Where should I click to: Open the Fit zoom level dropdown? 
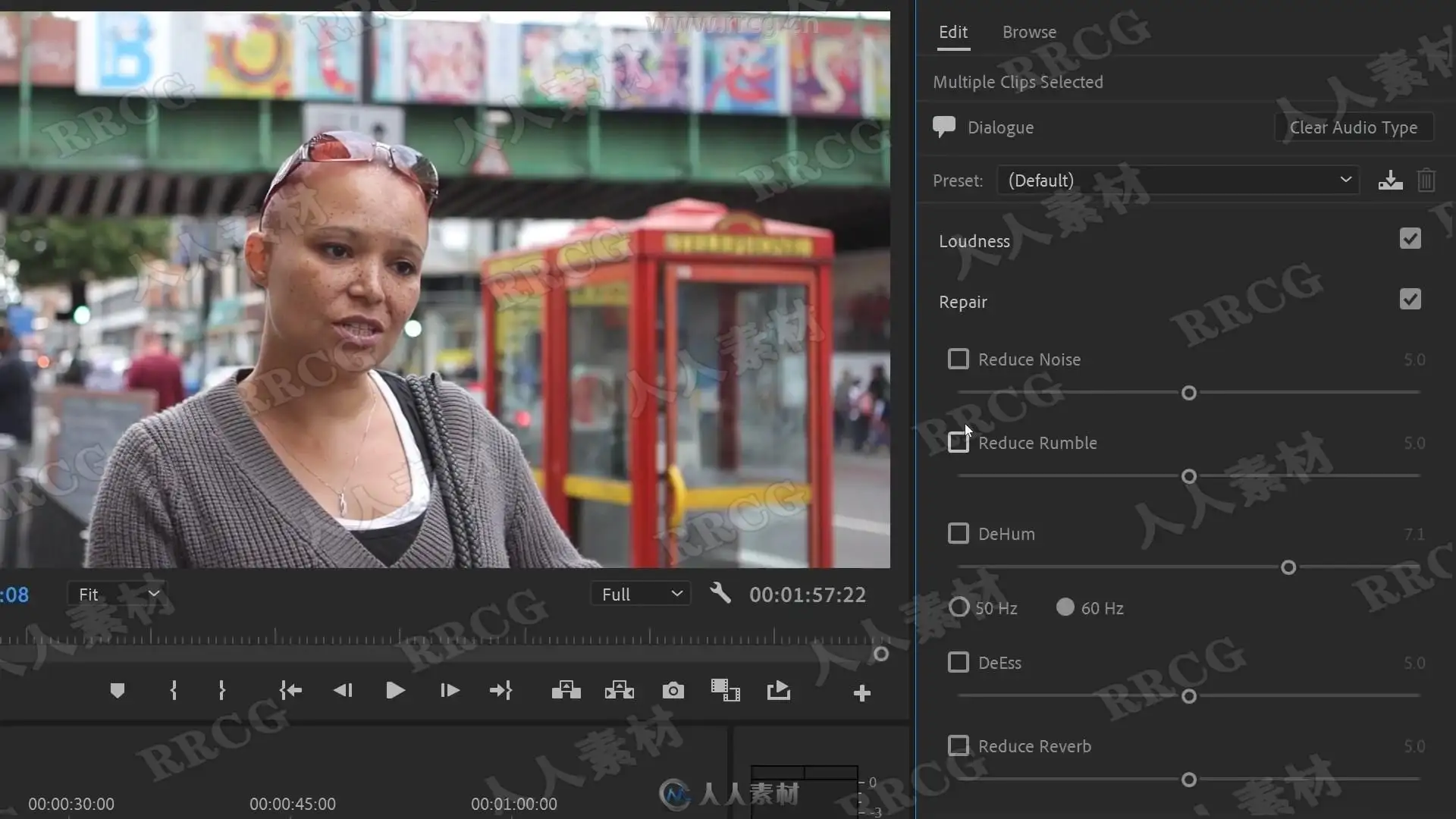[118, 594]
